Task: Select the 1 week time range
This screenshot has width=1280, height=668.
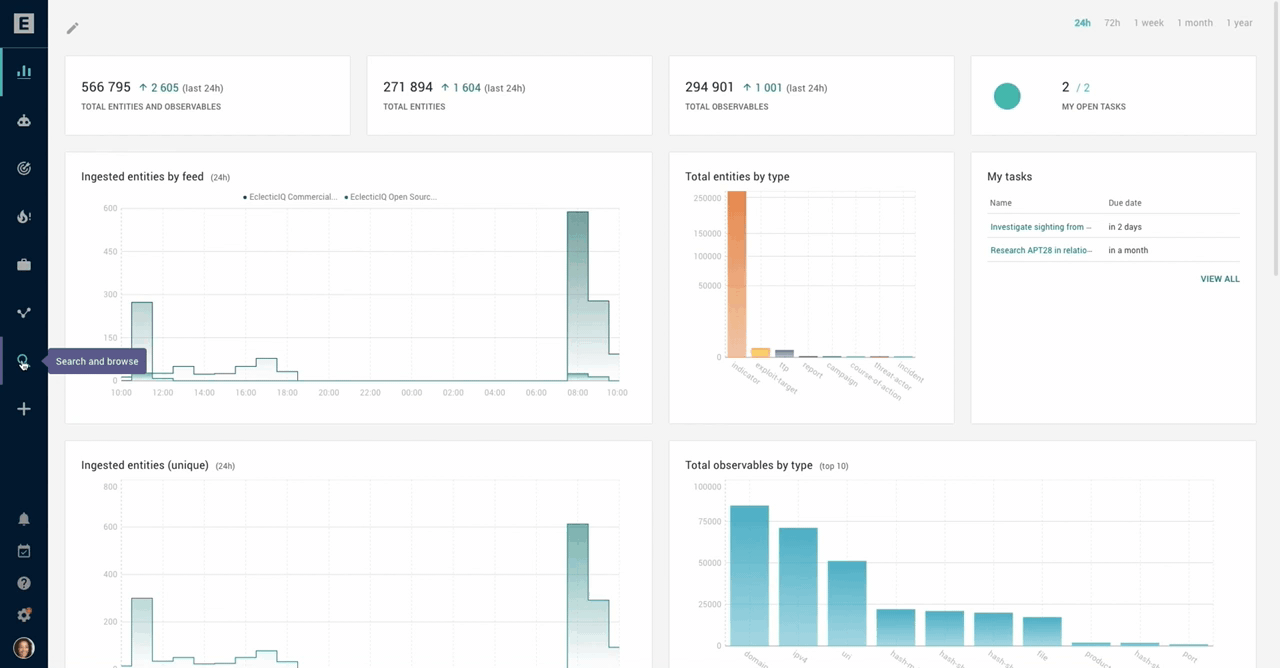Action: [x=1148, y=23]
